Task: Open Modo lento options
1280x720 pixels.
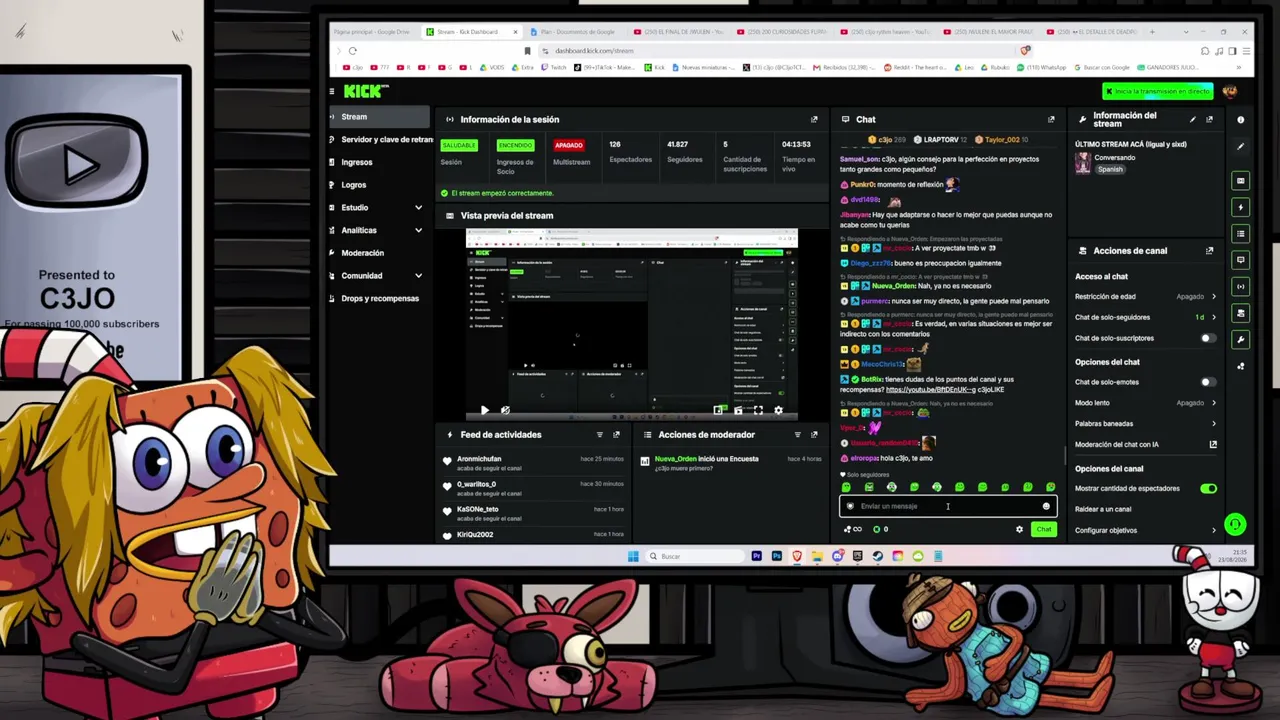Action: (x=1146, y=403)
